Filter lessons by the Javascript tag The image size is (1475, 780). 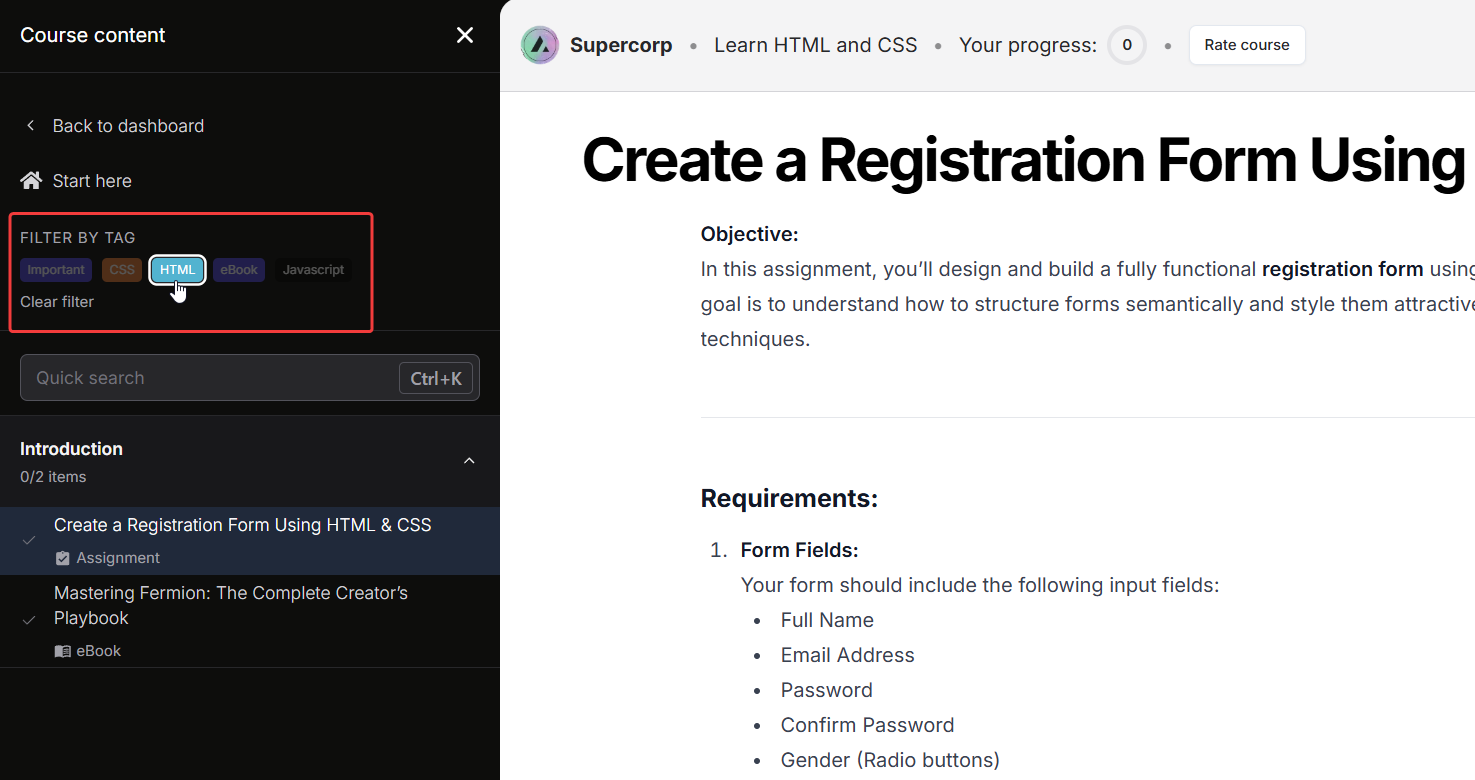click(313, 270)
